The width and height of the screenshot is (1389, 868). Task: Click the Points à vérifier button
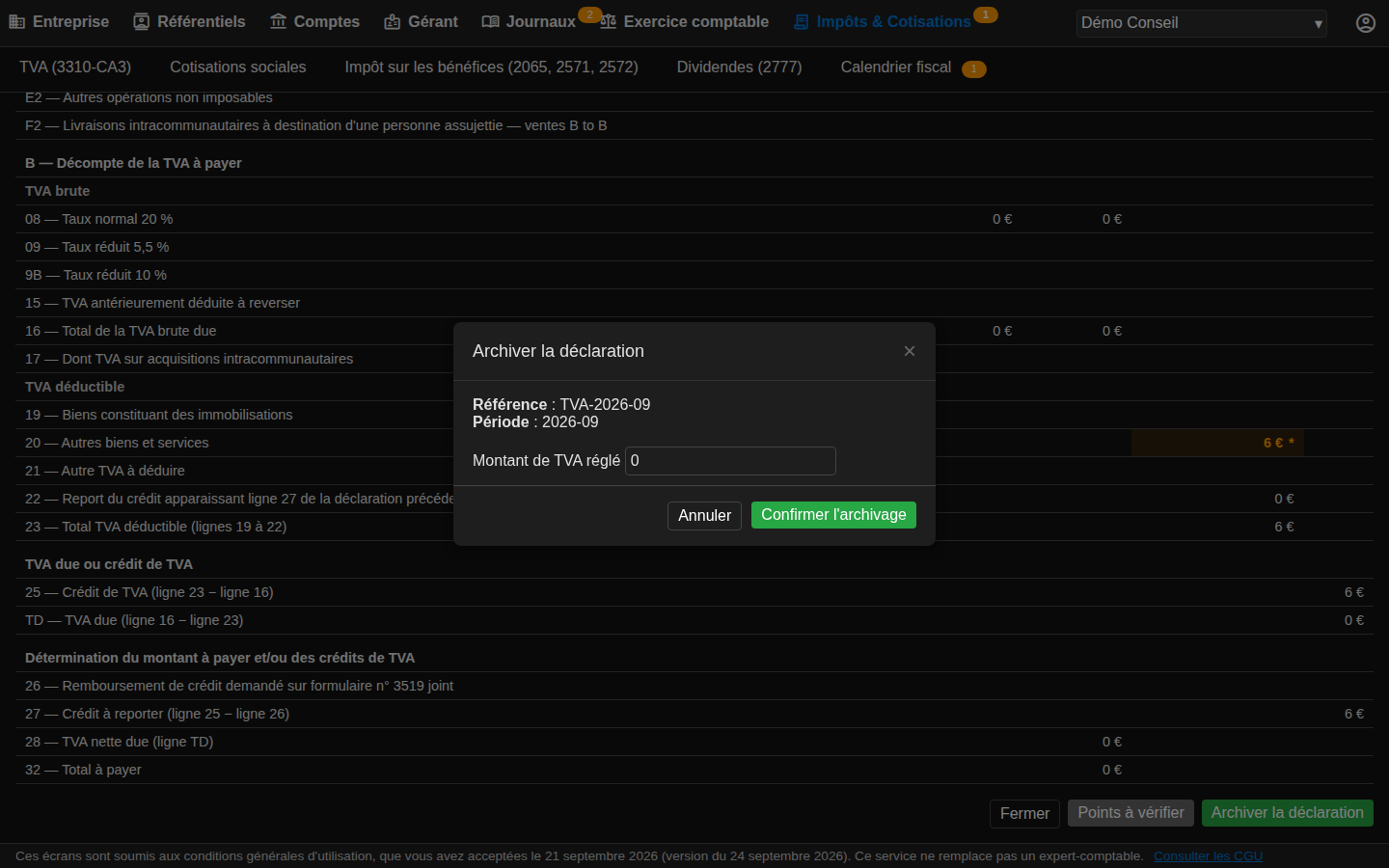click(x=1130, y=813)
